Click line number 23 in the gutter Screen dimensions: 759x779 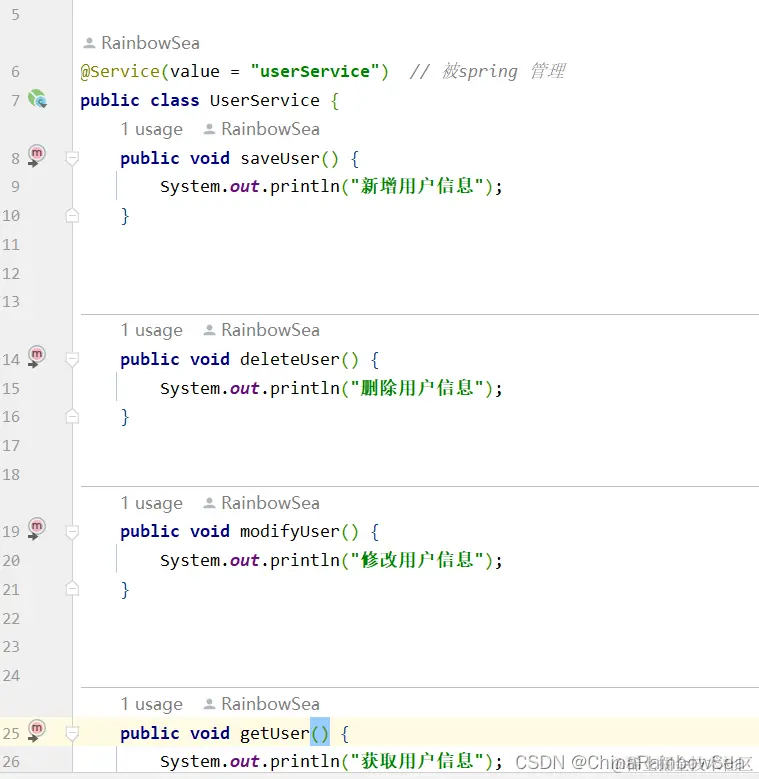pyautogui.click(x=11, y=647)
